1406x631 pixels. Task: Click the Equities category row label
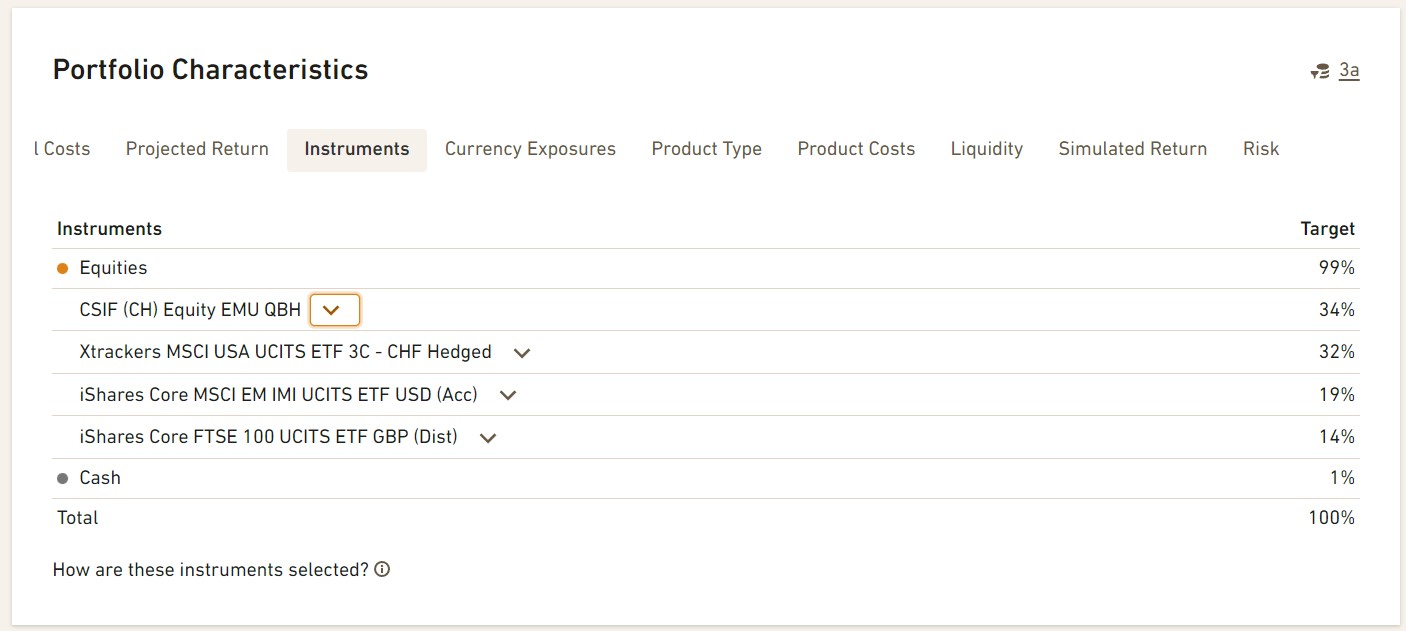coord(113,268)
